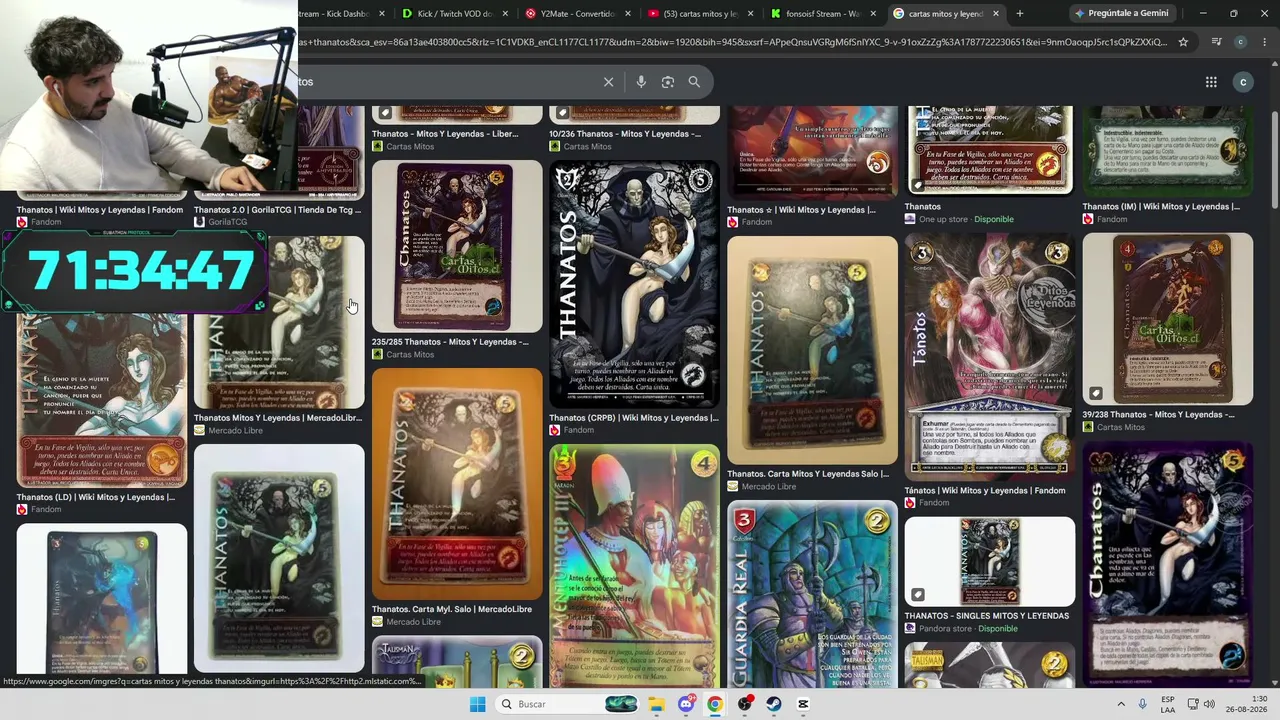Open 'THANATOS - SINGLES MITOS Y LEYENDAS' link
1280x720 pixels.
[987, 616]
